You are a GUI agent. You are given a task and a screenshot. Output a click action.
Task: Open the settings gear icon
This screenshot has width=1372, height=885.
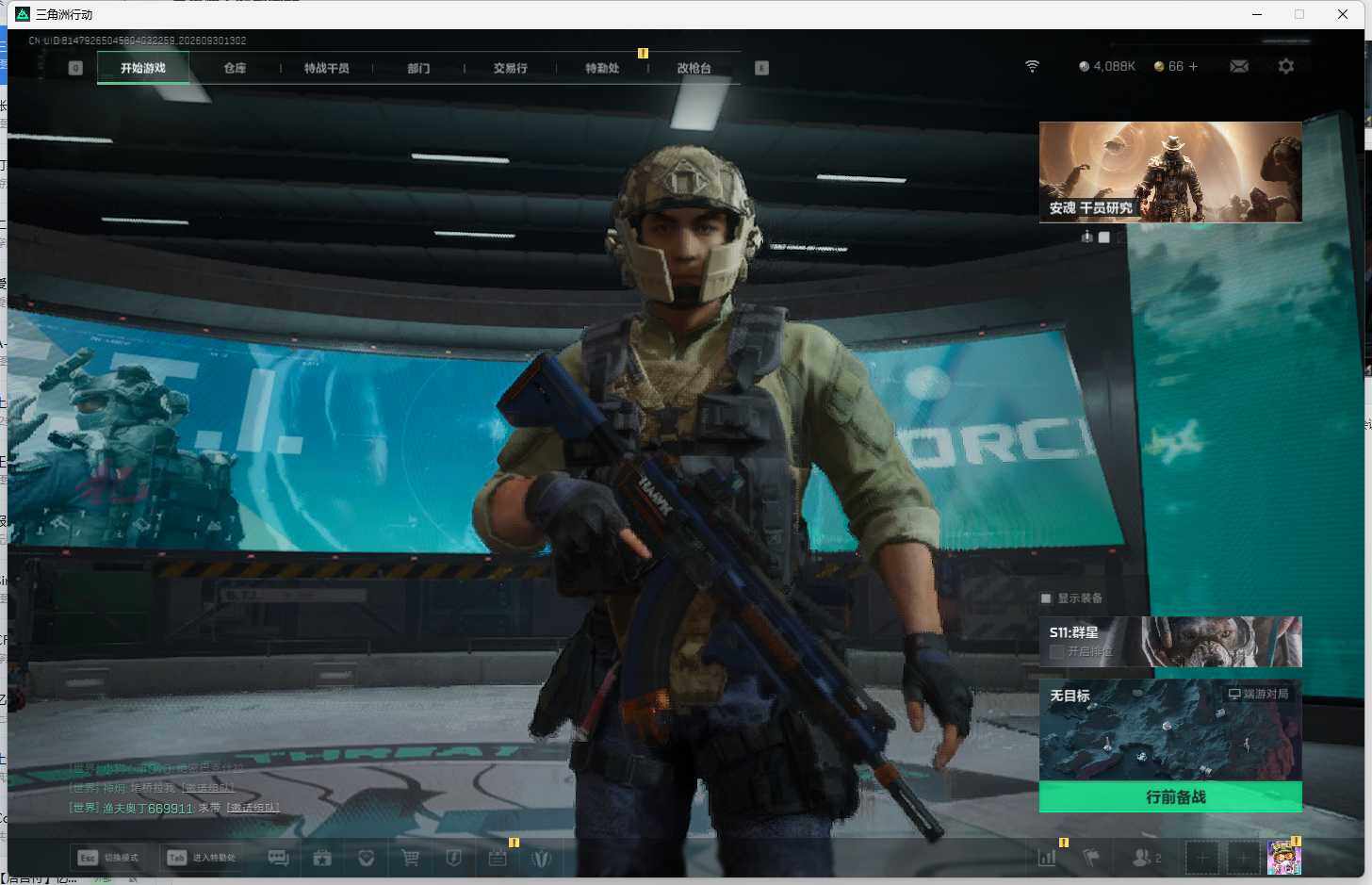[x=1286, y=66]
